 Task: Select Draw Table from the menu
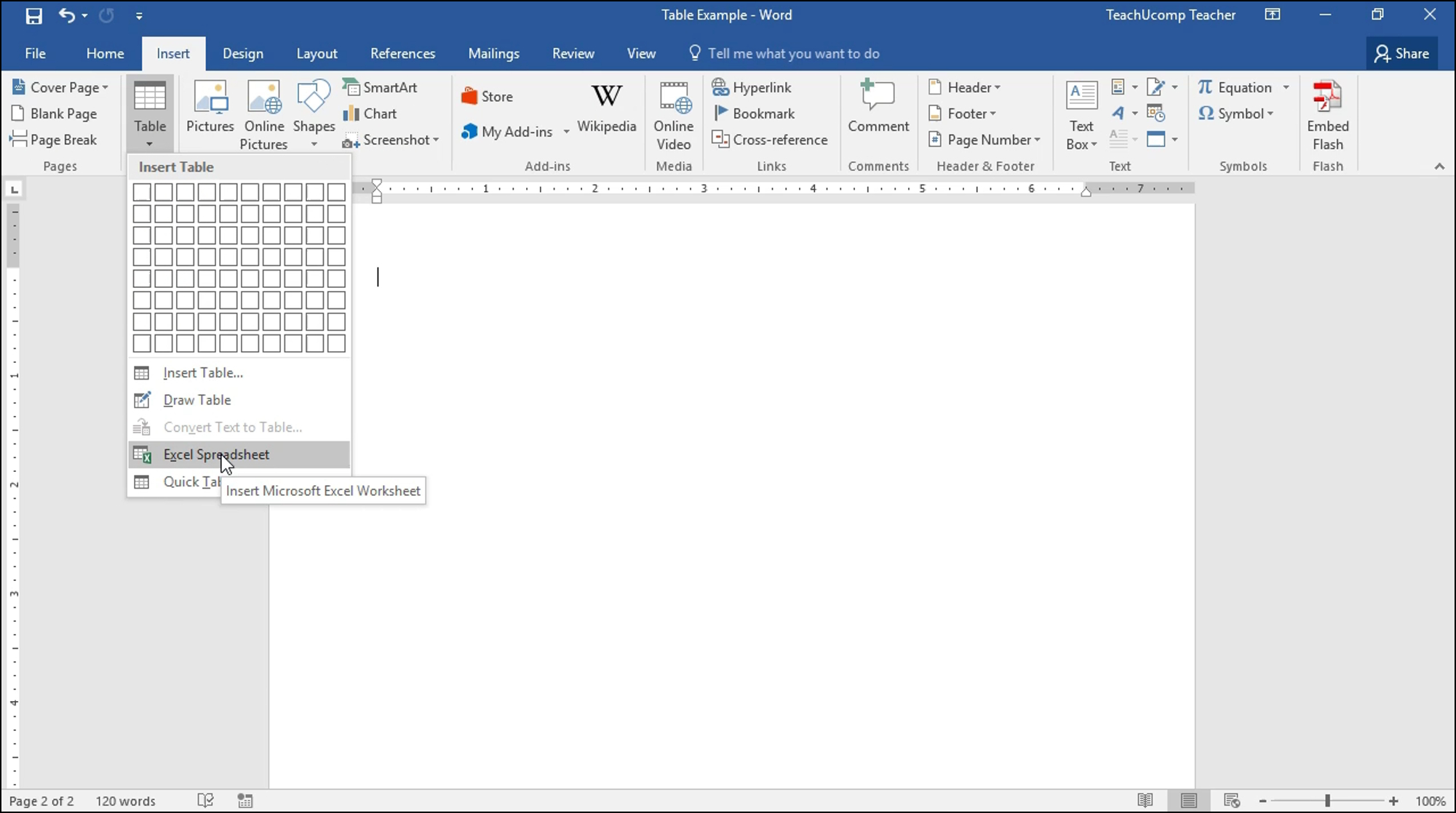pos(196,400)
